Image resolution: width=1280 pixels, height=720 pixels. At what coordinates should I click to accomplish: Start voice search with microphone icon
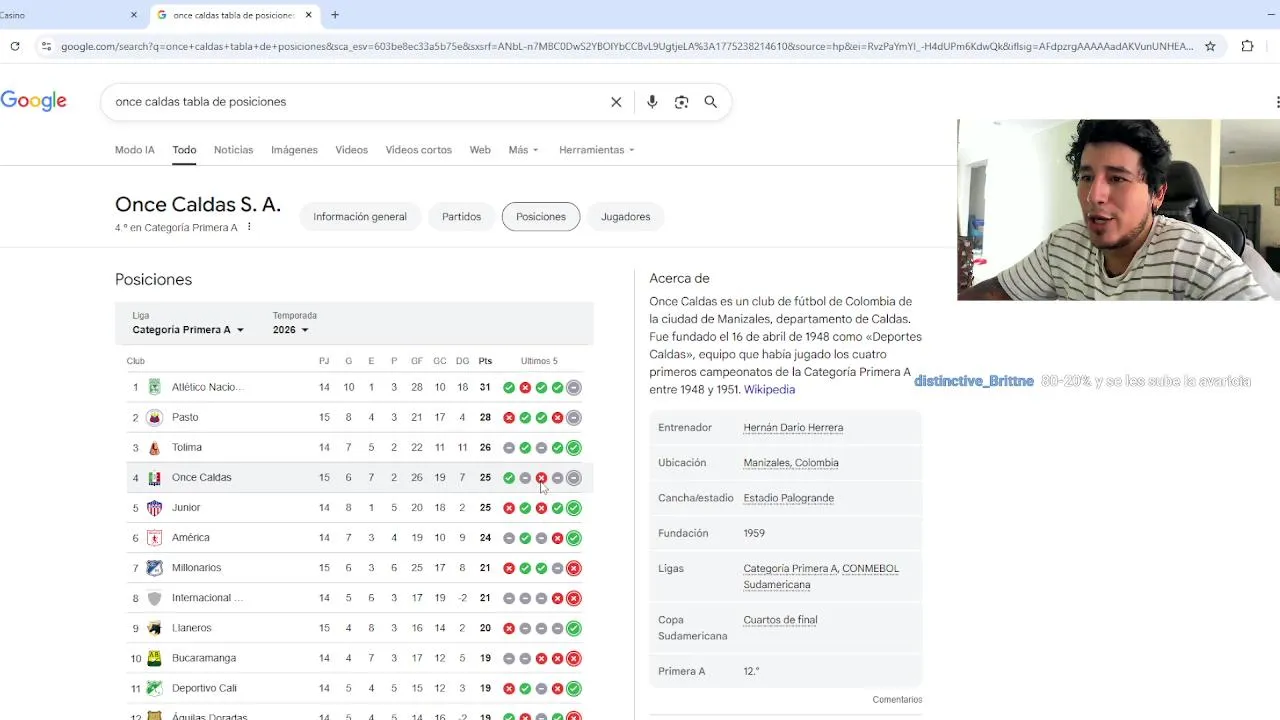pos(652,102)
